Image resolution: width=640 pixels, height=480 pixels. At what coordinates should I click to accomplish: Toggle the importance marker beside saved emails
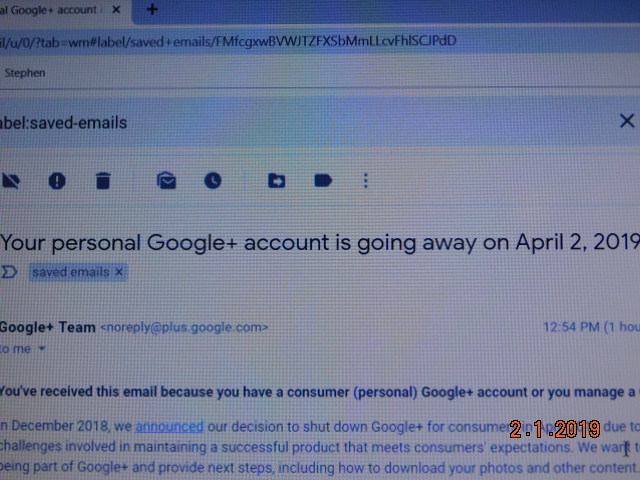9,272
